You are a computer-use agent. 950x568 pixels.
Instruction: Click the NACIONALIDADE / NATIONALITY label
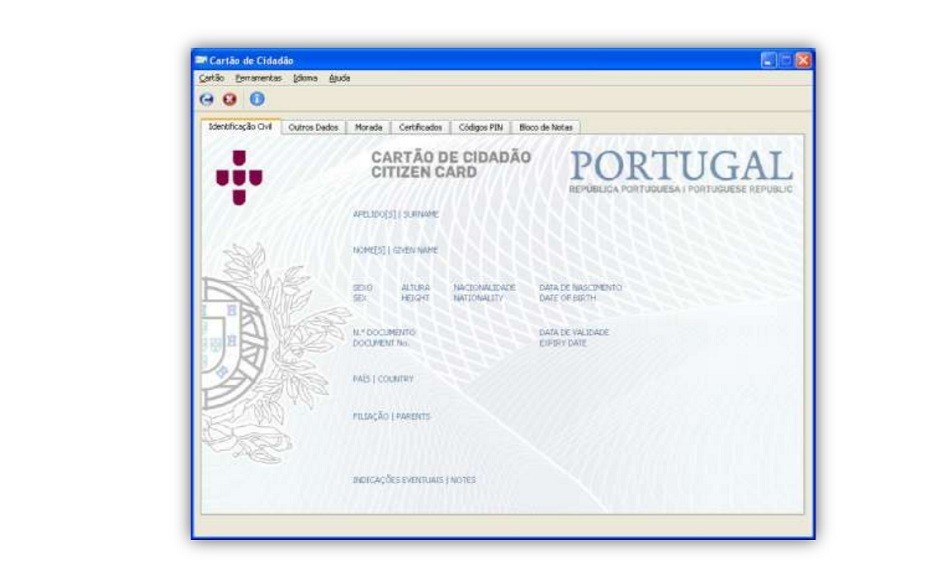(x=484, y=293)
